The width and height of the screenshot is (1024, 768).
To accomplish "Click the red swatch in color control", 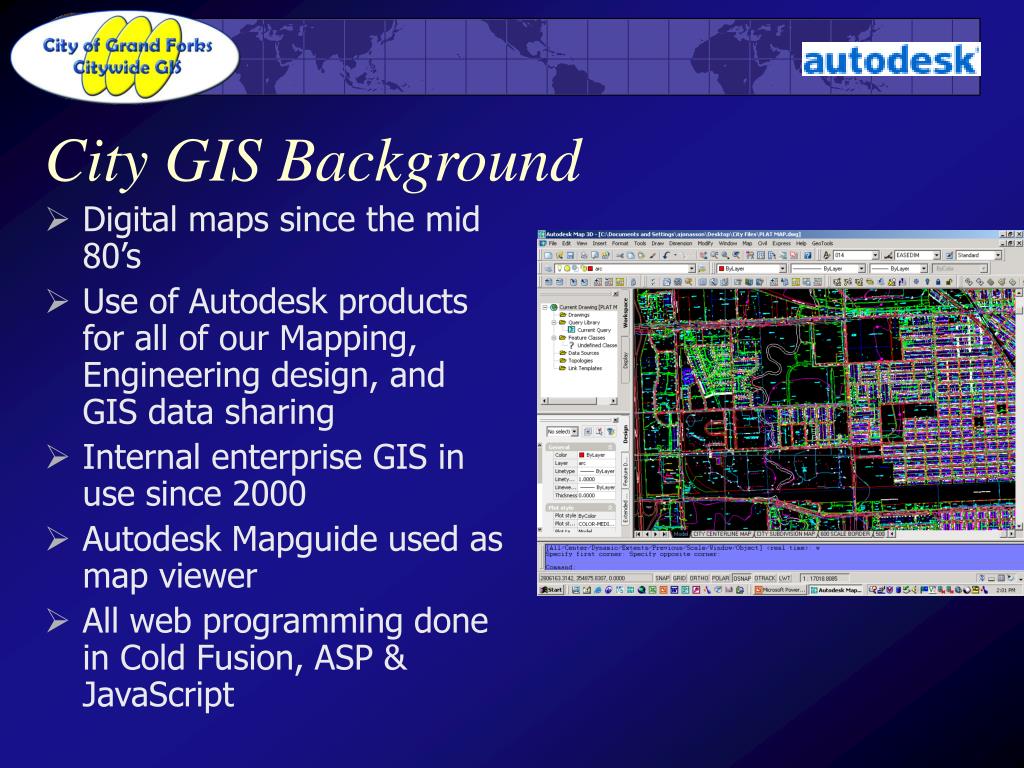I will tap(721, 268).
